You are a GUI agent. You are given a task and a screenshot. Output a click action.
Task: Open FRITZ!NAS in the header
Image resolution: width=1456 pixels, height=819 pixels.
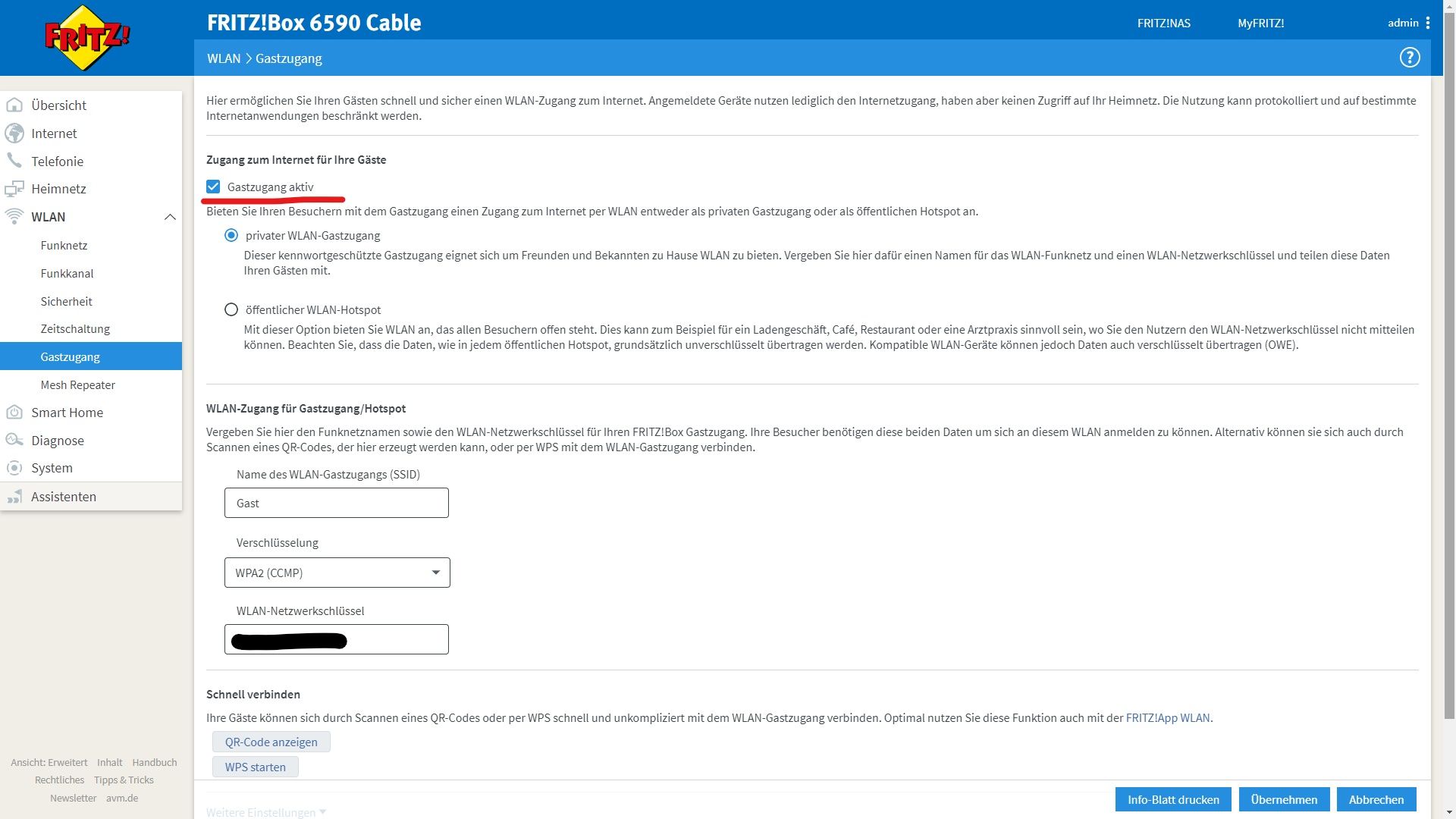(x=1163, y=24)
